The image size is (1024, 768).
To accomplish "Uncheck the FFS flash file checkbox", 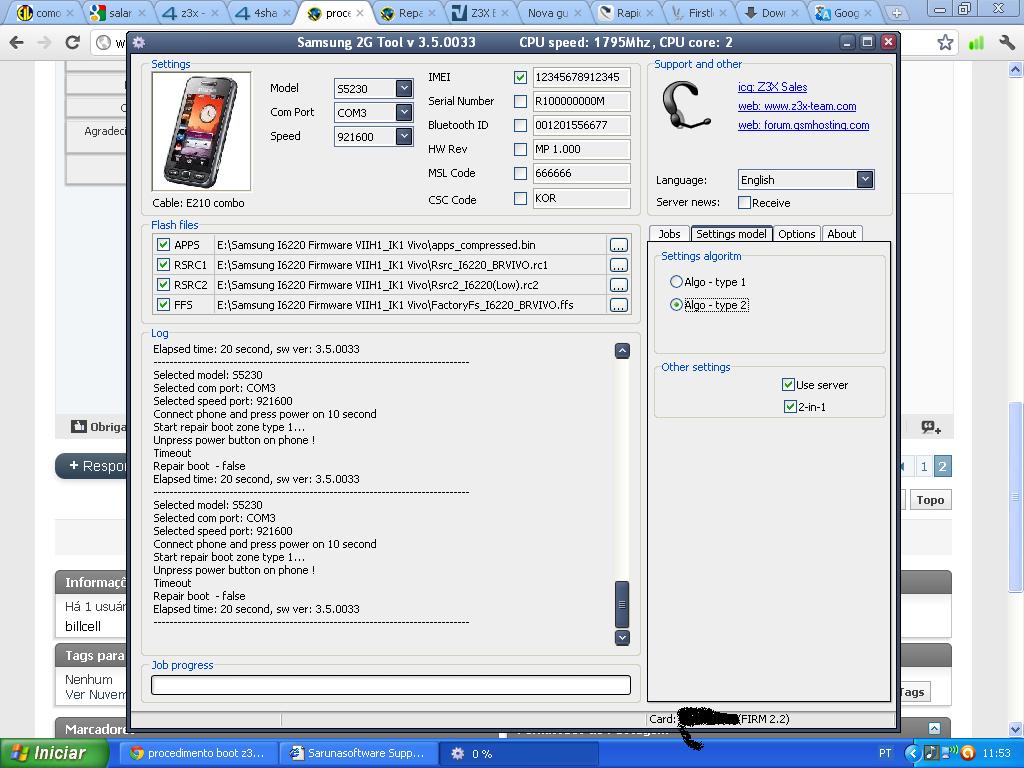I will (163, 304).
